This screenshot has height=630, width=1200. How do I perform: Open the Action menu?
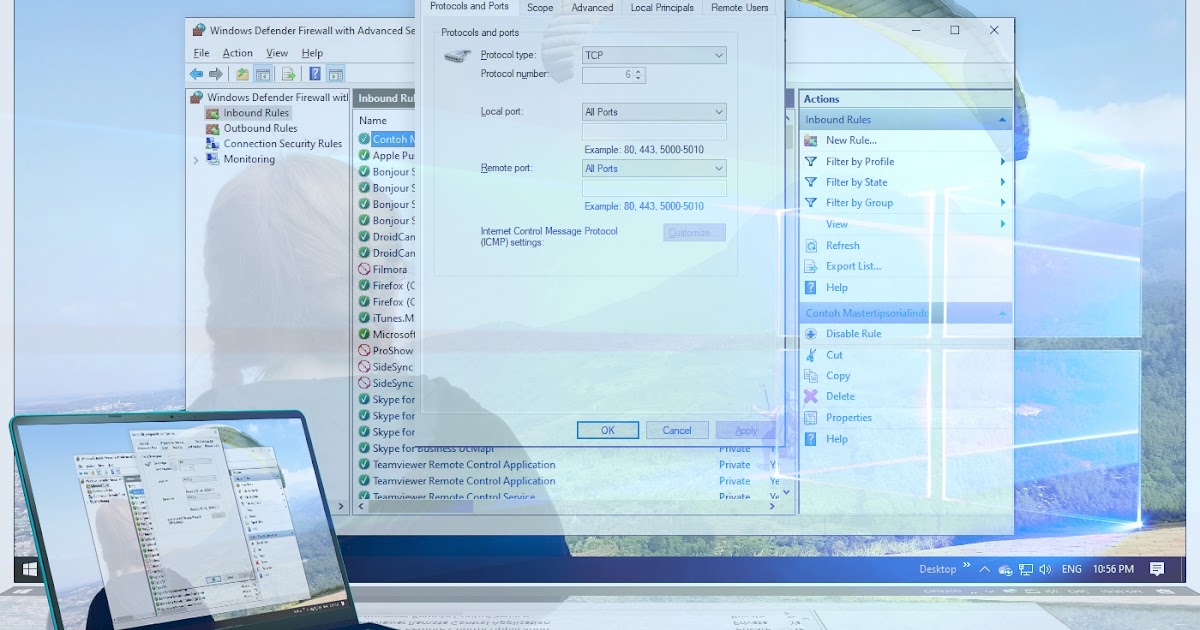pos(237,53)
